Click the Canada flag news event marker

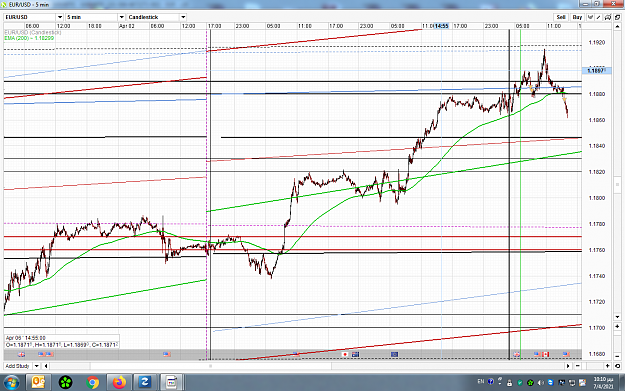(546, 354)
